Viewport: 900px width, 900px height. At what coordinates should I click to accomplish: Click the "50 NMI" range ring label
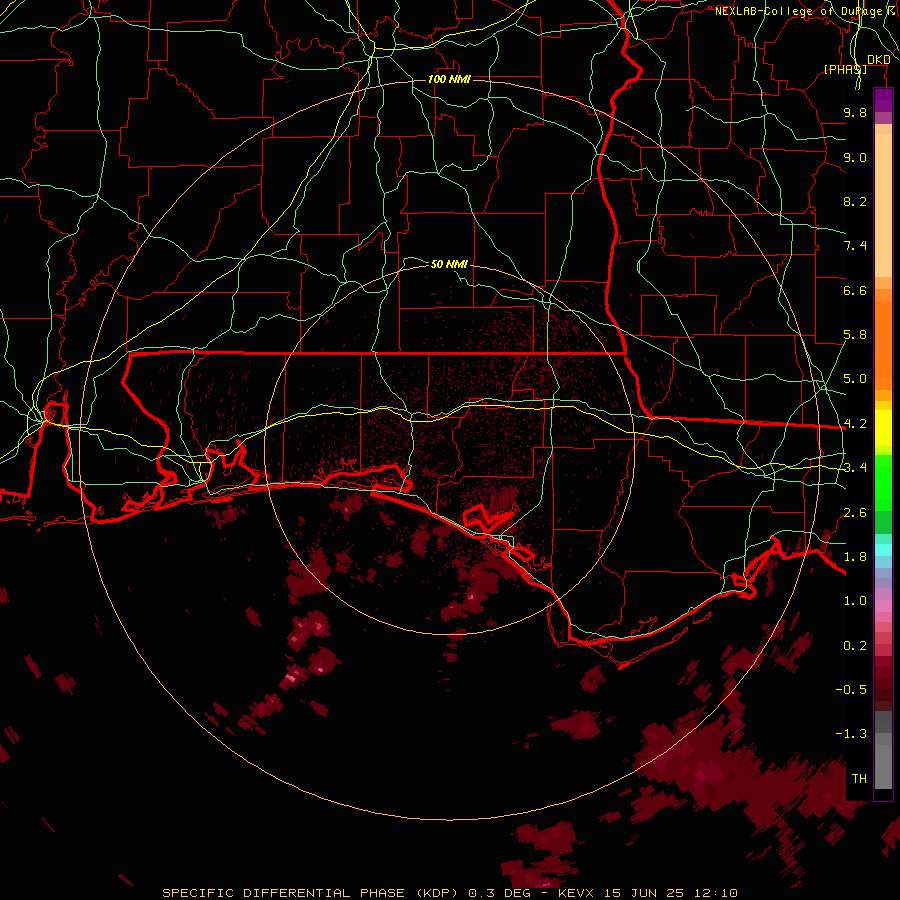(x=449, y=264)
